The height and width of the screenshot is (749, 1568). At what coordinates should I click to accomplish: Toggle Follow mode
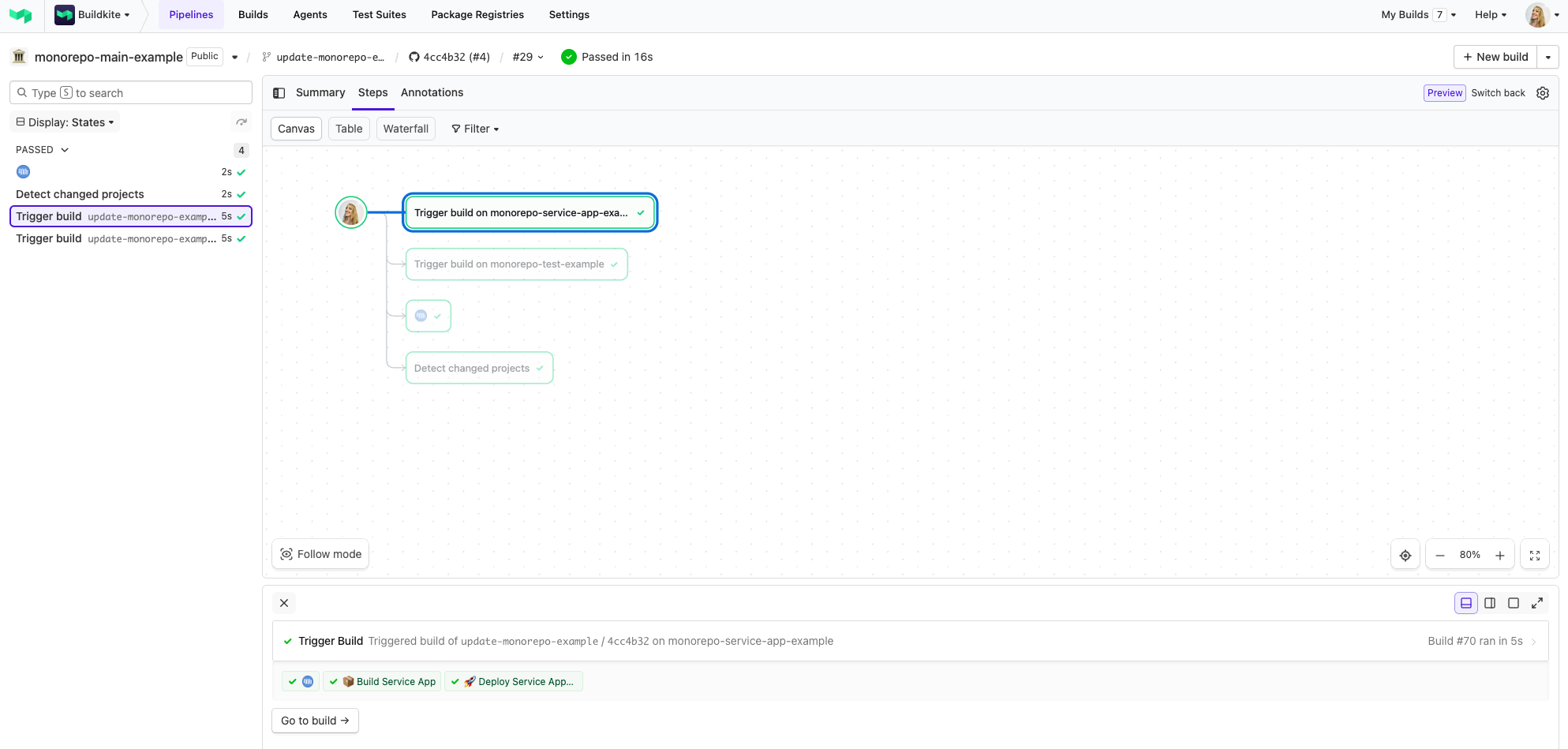click(320, 554)
